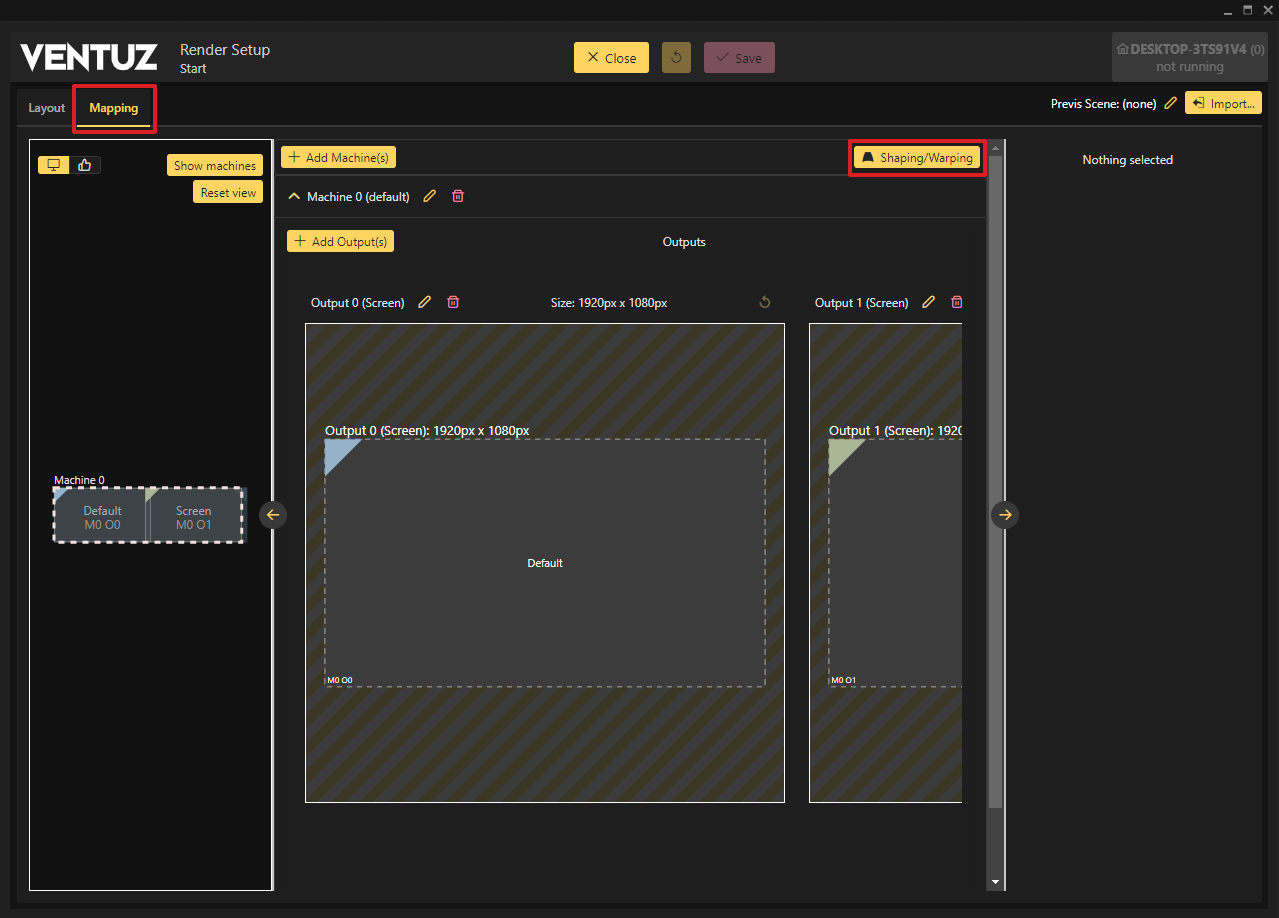The width and height of the screenshot is (1279, 918).
Task: Edit Output 1 (Screen) with pencil icon
Action: tap(929, 302)
